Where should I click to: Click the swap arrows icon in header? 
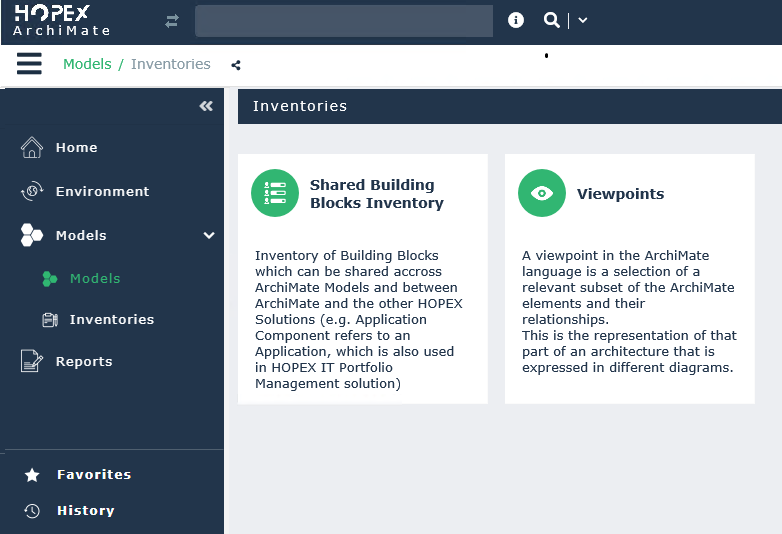tap(172, 21)
